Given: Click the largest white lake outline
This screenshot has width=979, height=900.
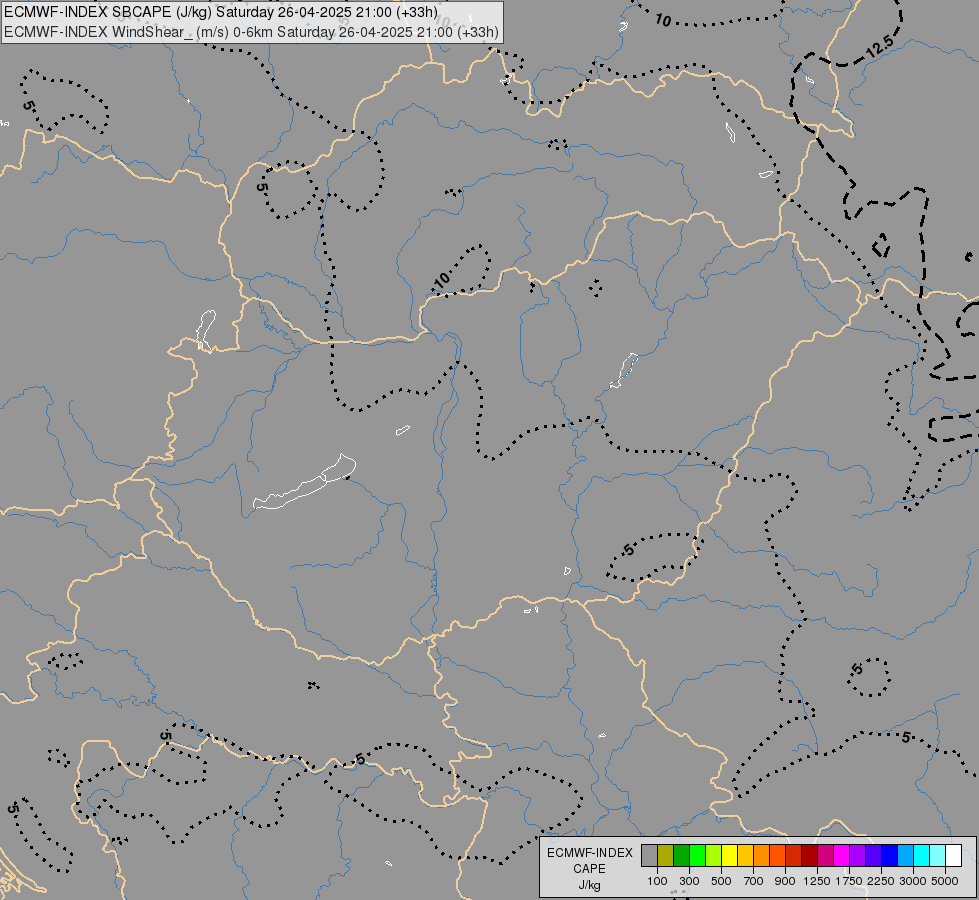Looking at the screenshot, I should click(x=305, y=482).
